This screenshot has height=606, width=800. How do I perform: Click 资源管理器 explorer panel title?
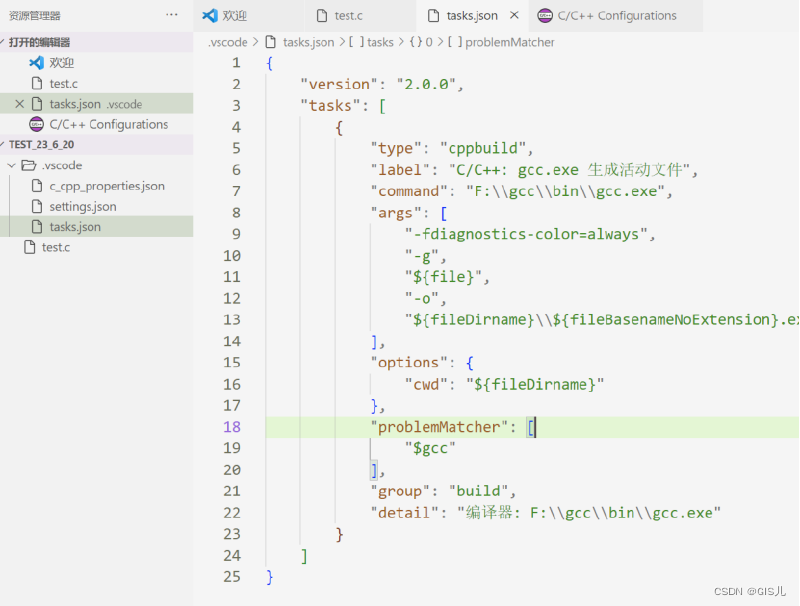[35, 16]
